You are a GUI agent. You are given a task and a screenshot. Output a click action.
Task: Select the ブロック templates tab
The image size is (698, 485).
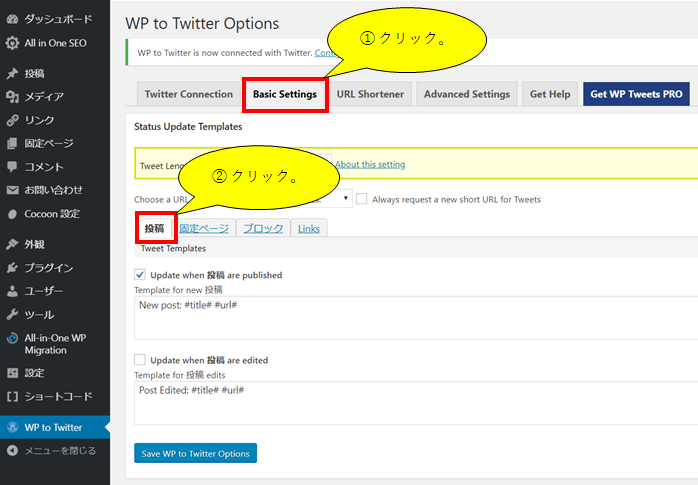click(263, 228)
